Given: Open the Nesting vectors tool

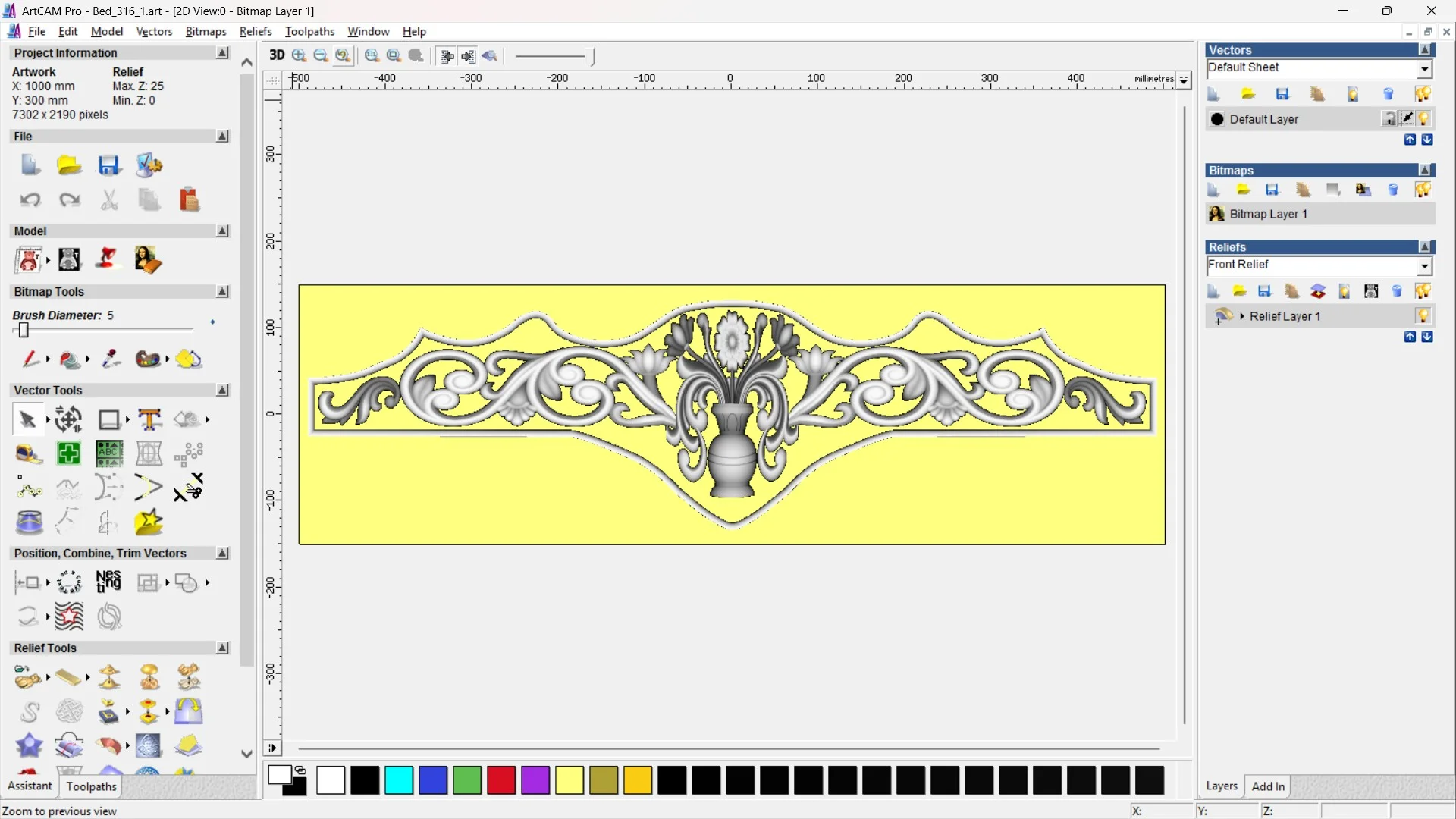Looking at the screenshot, I should tap(108, 582).
